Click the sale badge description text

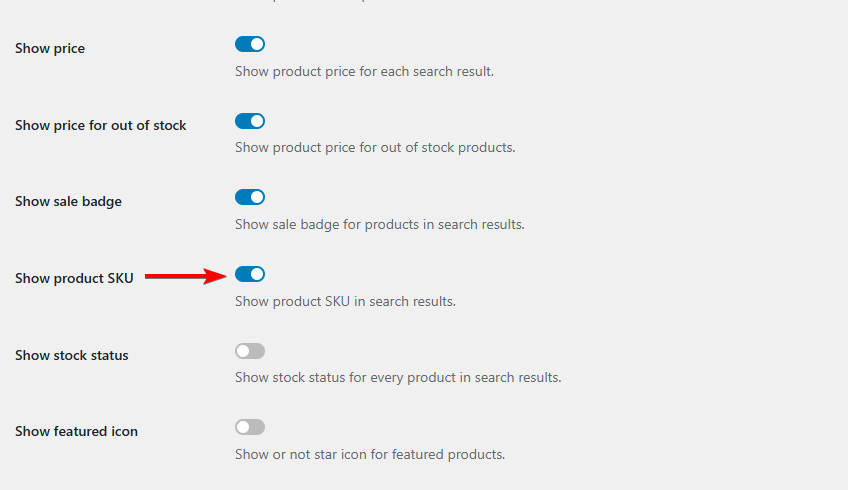click(x=380, y=225)
